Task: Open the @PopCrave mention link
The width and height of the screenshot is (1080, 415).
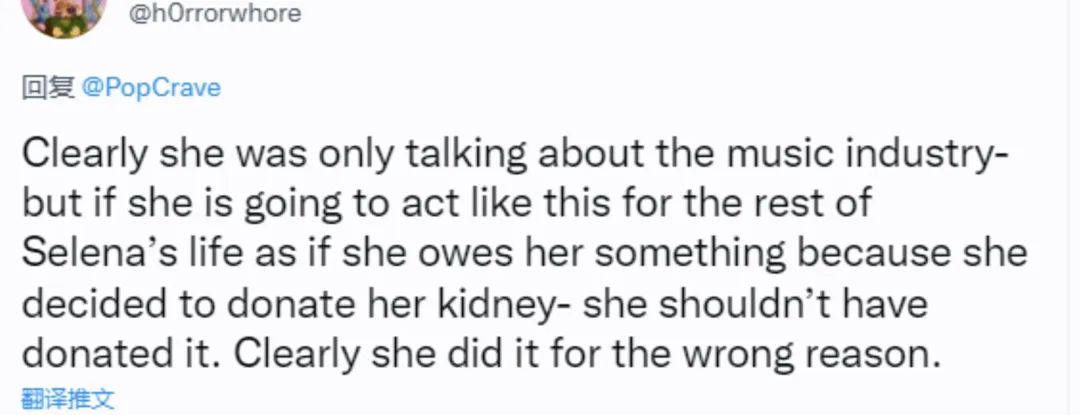Action: click(x=152, y=89)
